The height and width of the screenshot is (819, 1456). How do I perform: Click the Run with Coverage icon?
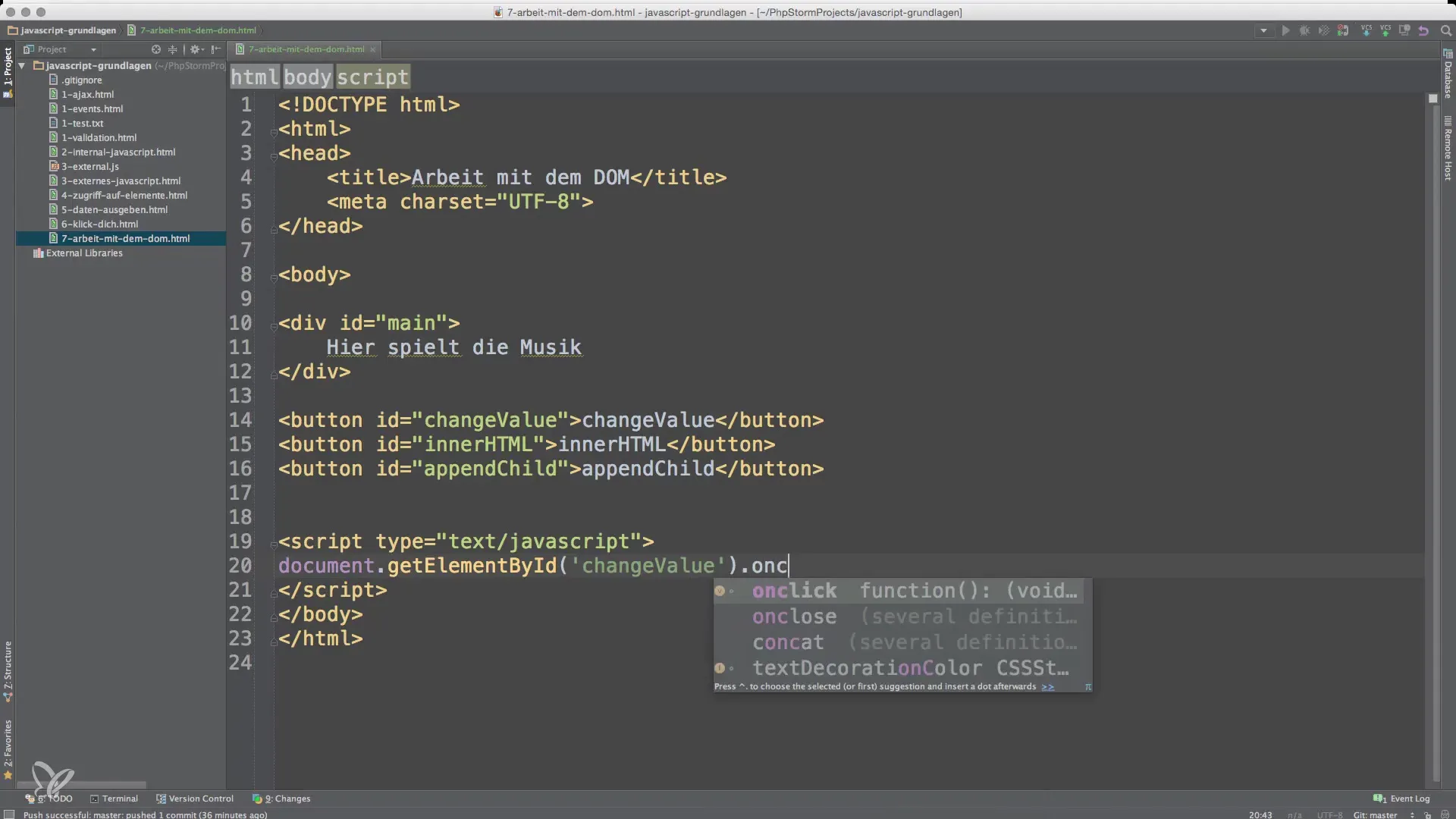[x=1323, y=31]
